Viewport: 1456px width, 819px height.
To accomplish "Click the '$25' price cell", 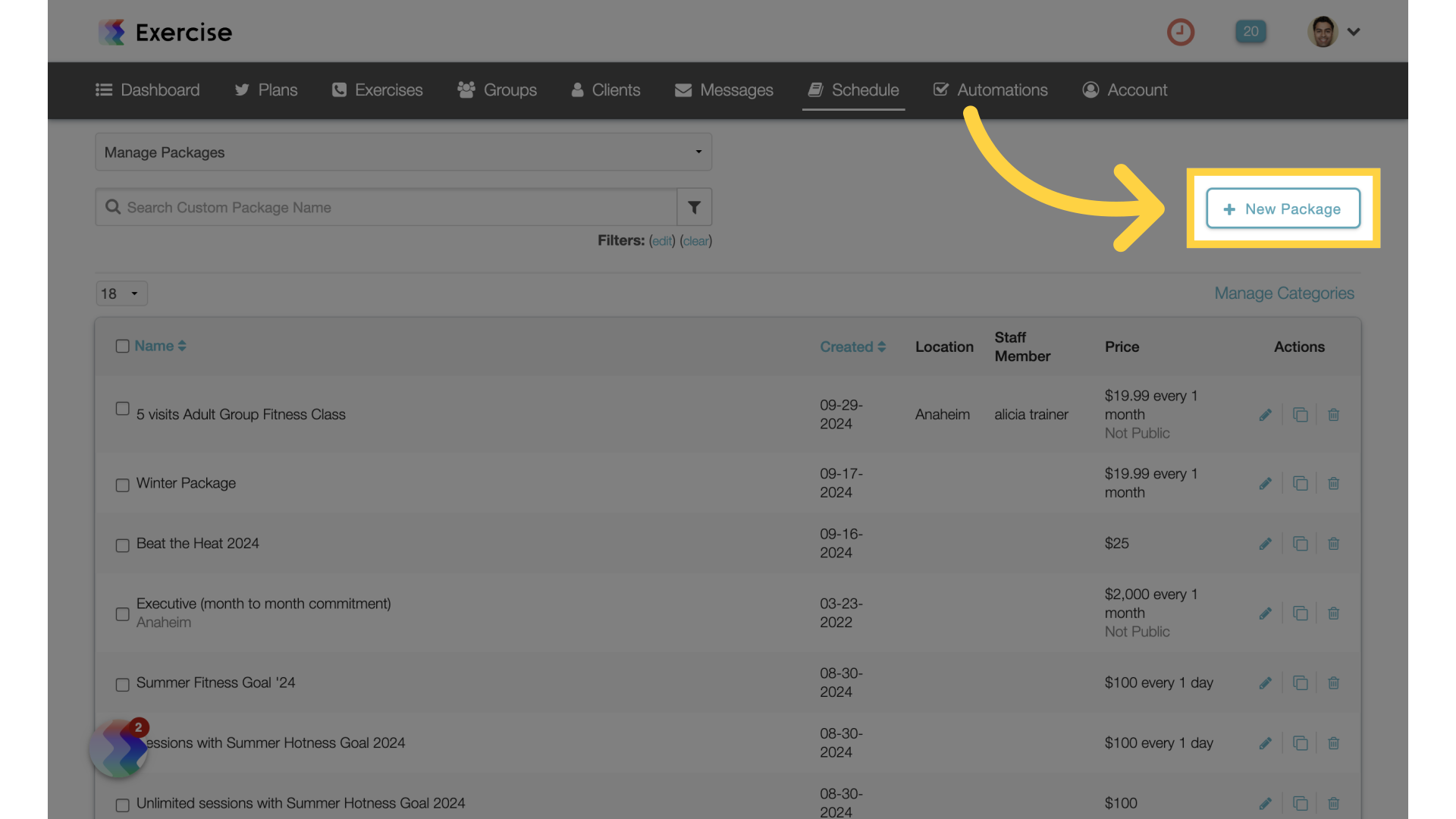I will pyautogui.click(x=1116, y=544).
